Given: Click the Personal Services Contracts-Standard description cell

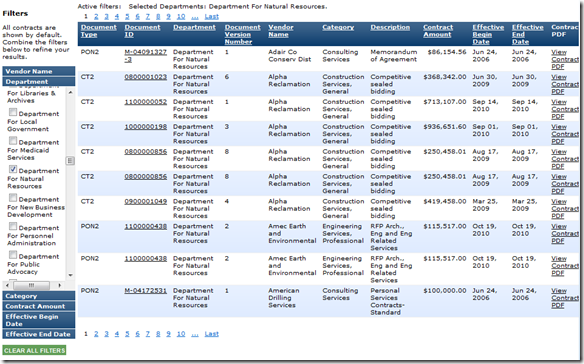Looking at the screenshot, I should tap(387, 301).
